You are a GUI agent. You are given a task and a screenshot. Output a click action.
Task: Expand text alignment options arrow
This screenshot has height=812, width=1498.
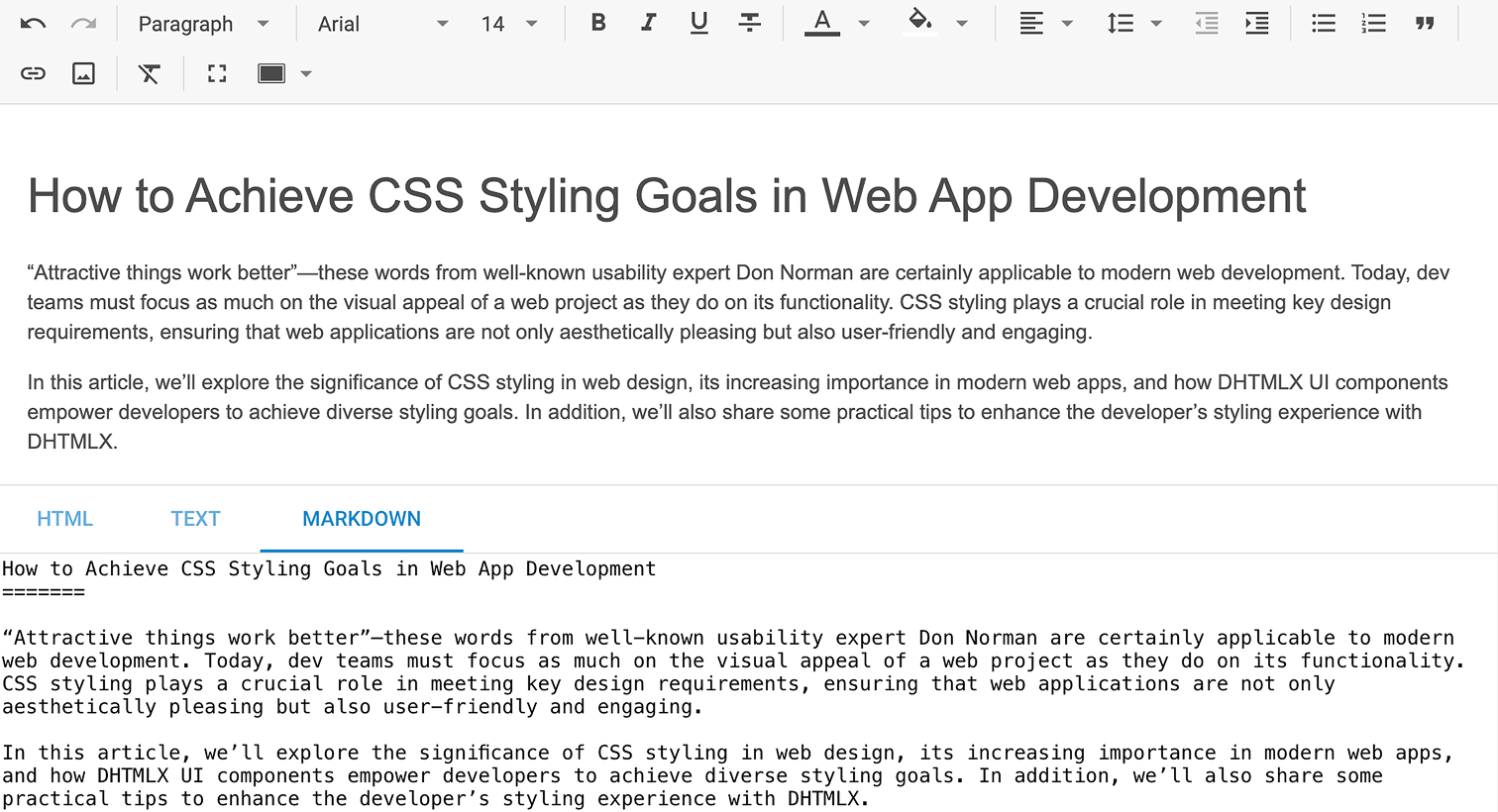pos(1067,24)
